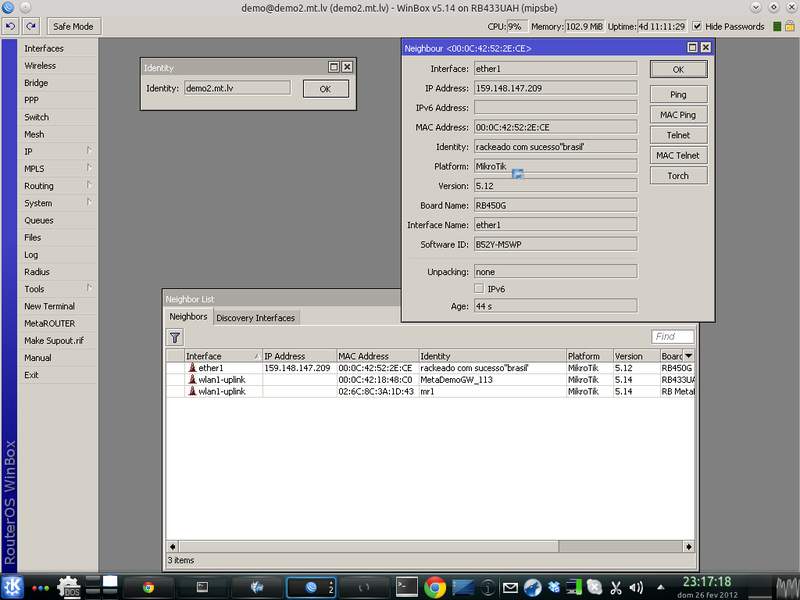Click the three colored dots activity icon
800x600 pixels.
click(x=40, y=588)
